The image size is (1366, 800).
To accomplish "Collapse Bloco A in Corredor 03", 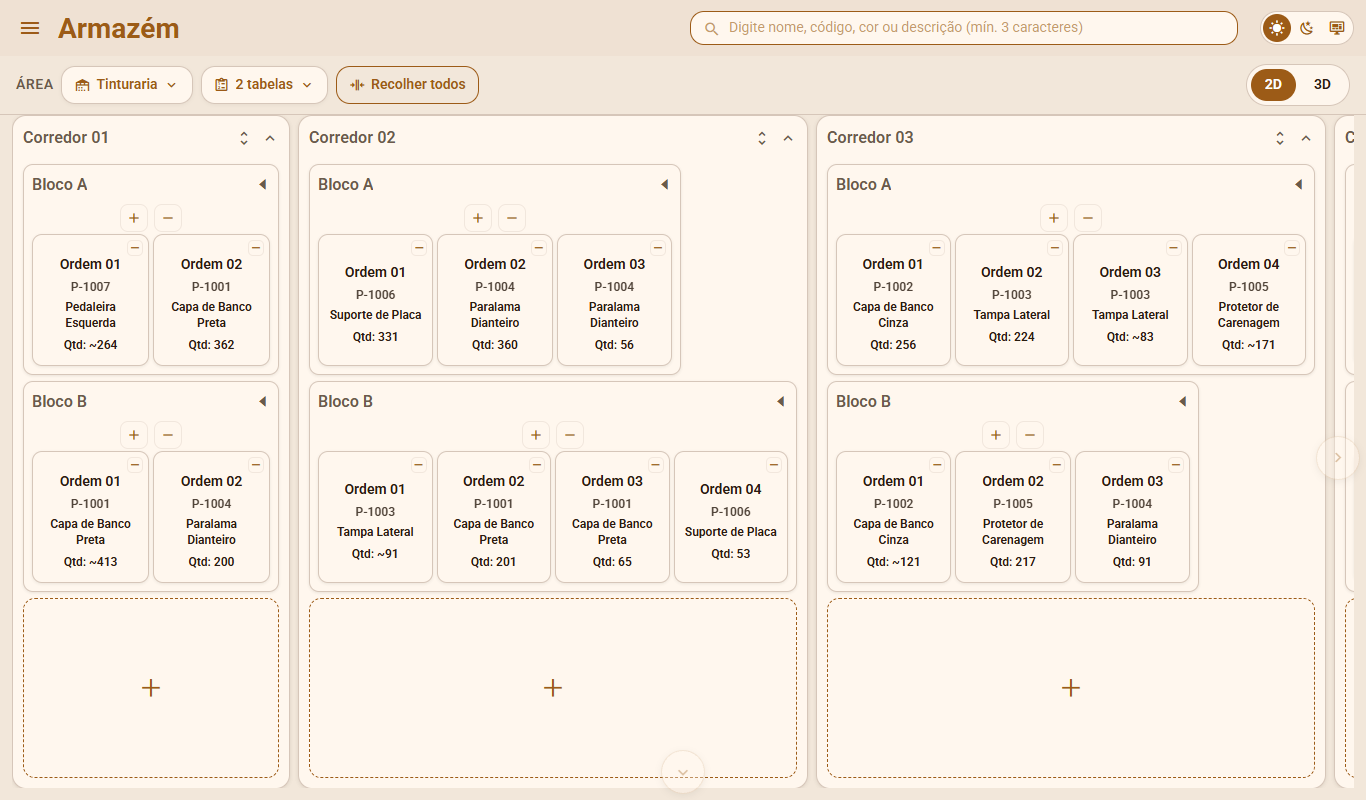I will (x=1298, y=184).
